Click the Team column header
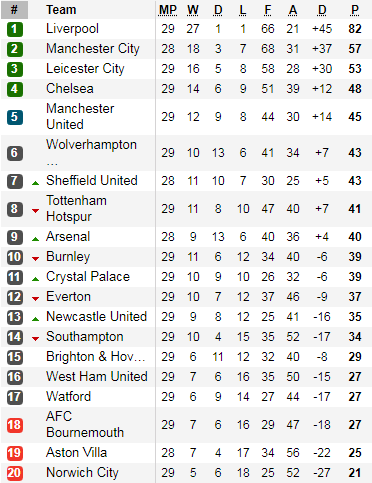The height and width of the screenshot is (483, 372). pos(61,10)
